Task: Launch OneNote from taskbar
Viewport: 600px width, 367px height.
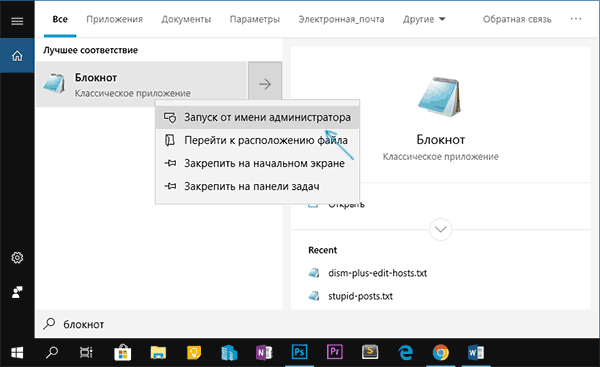Action: click(x=264, y=352)
